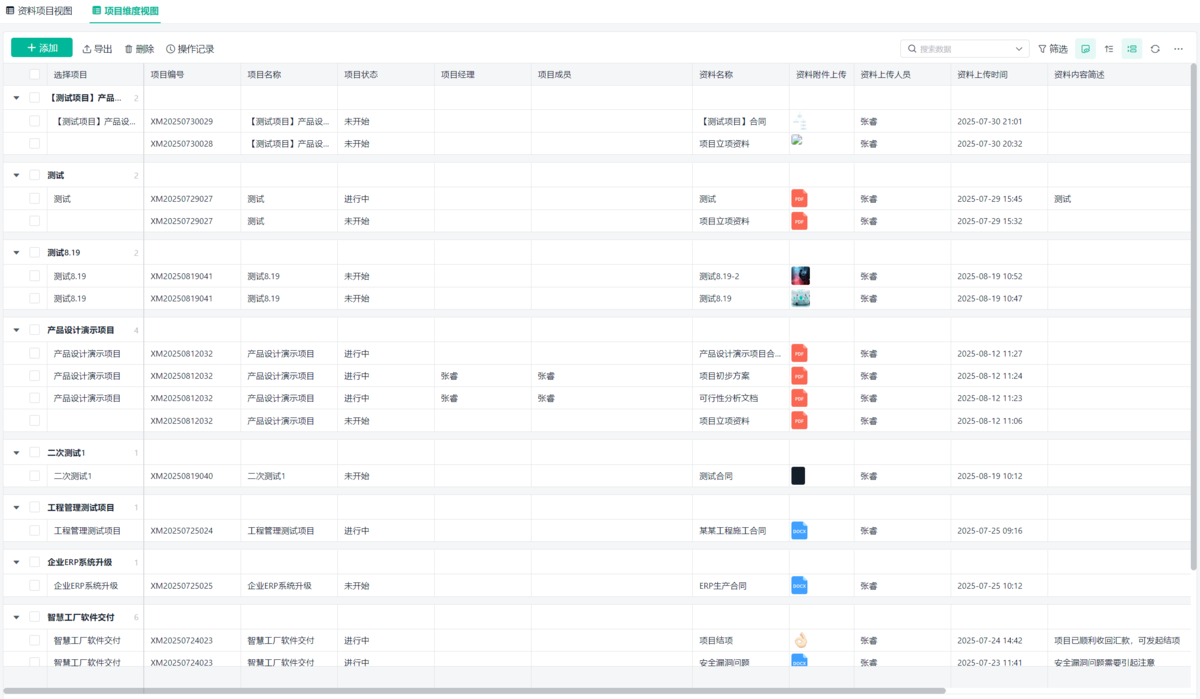Click the horizontal scrollbar at table bottom

click(475, 690)
